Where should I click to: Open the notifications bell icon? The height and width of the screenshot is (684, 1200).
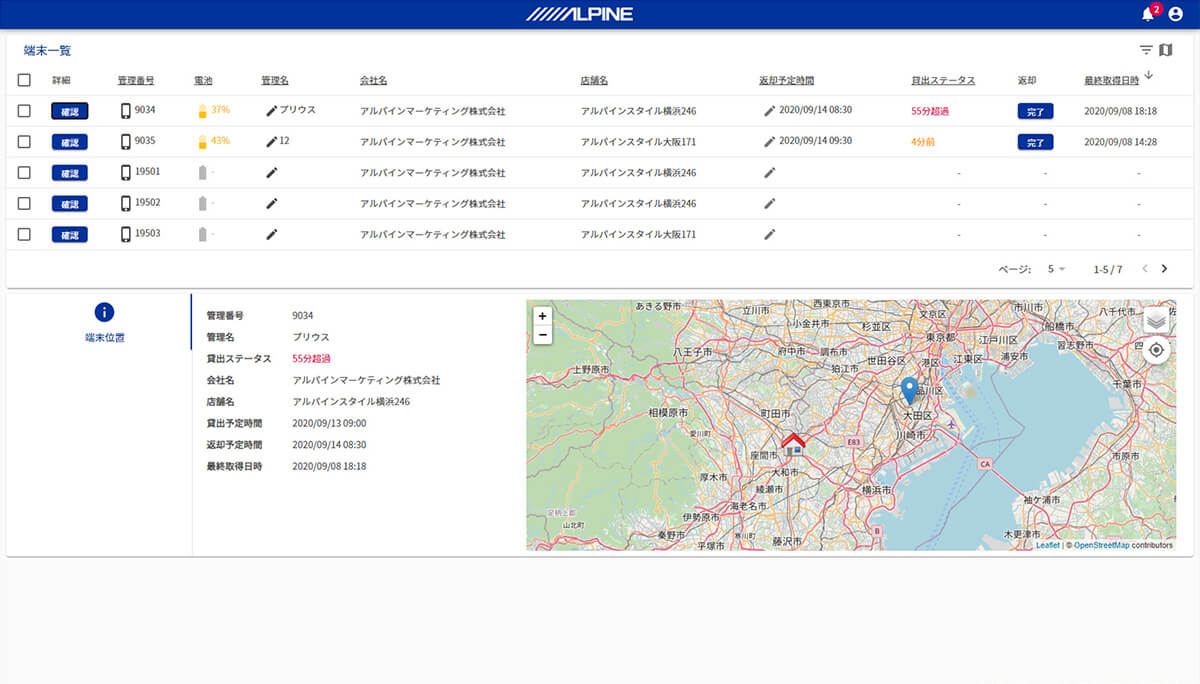point(1148,14)
